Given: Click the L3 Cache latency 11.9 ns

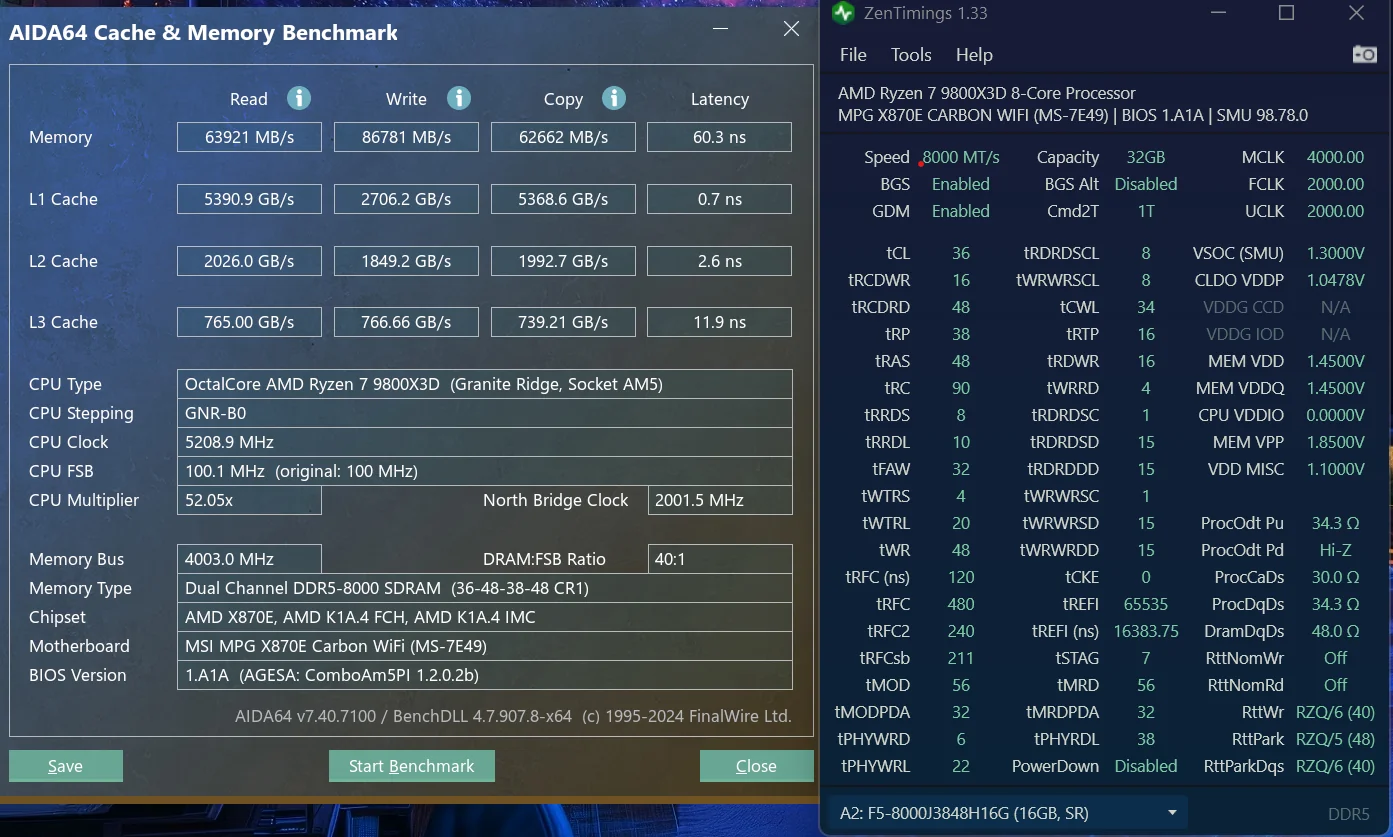Looking at the screenshot, I should (720, 322).
